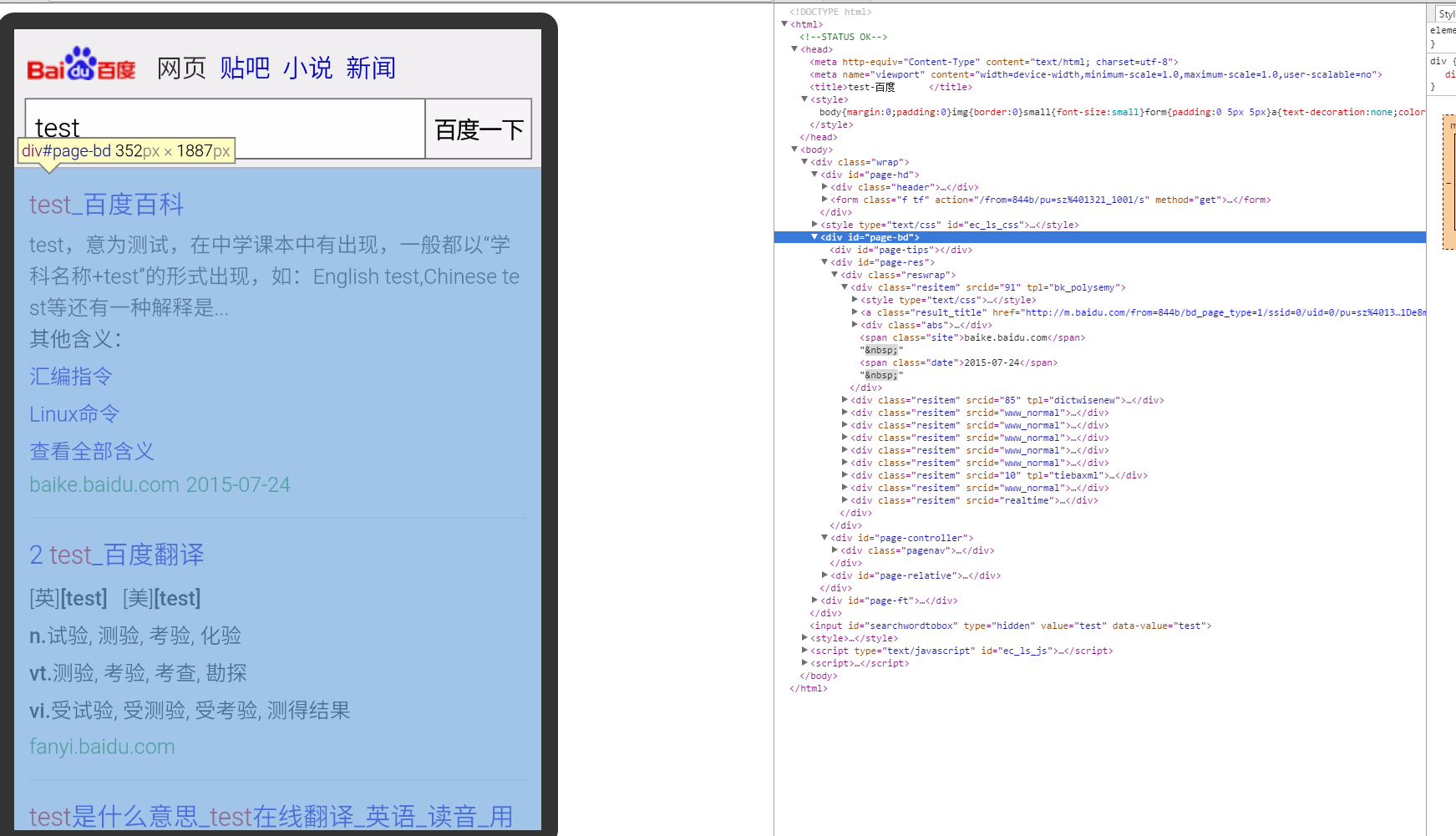The height and width of the screenshot is (836, 1456).
Task: Expand the div id="page-relative" node
Action: click(x=824, y=575)
